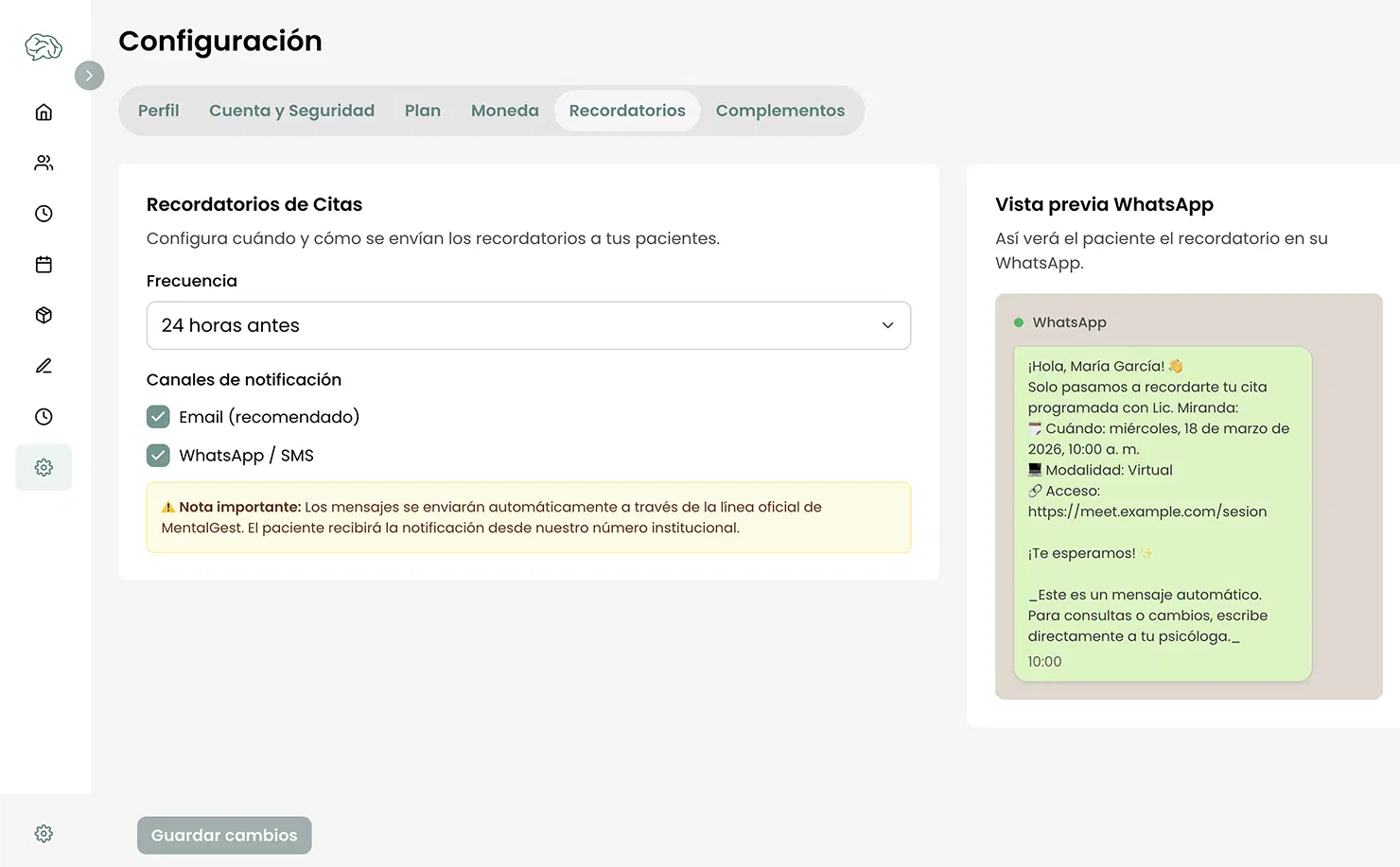Click the pencil notes icon in the sidebar
Screen dimensions: 1400x867
tap(44, 366)
